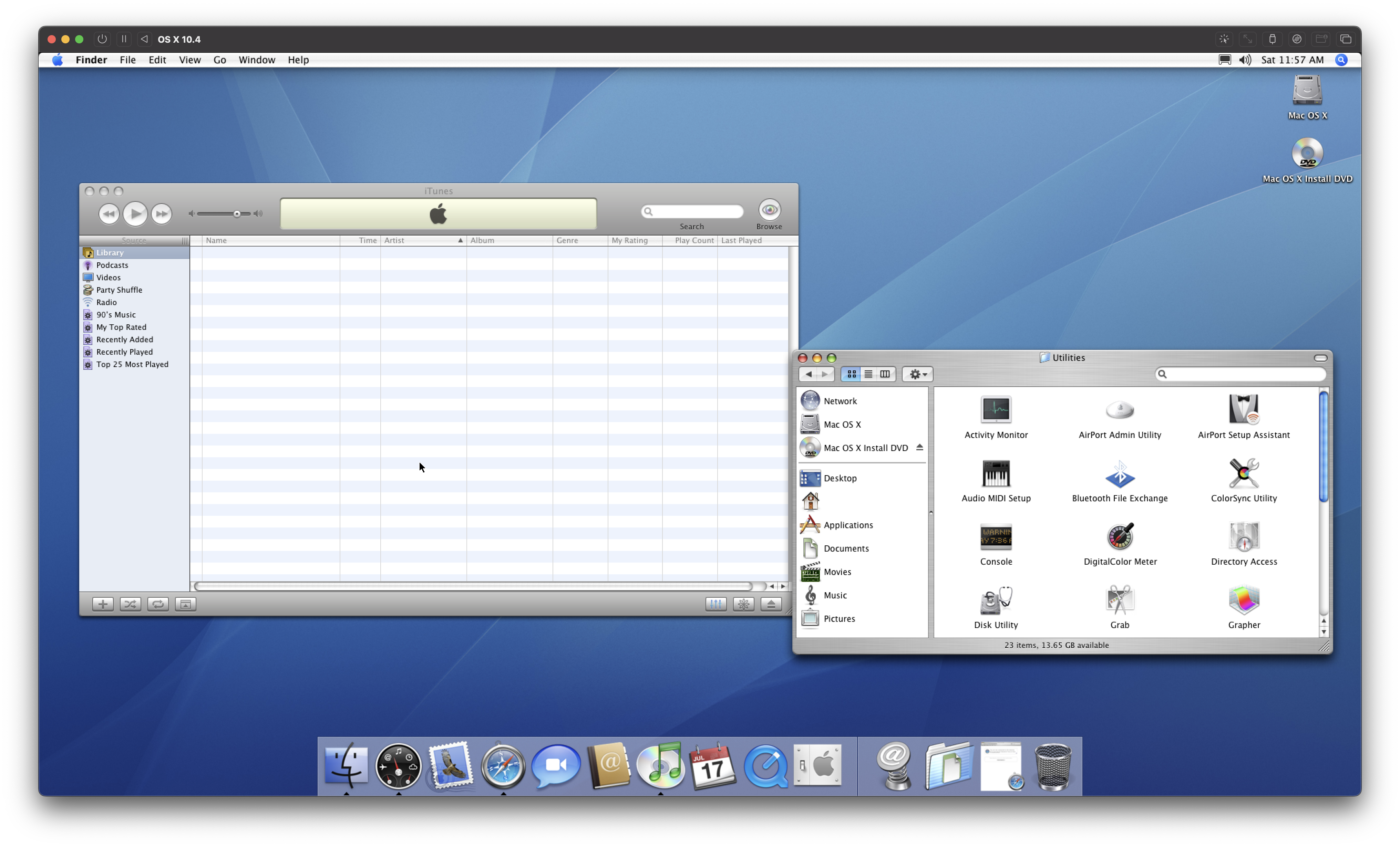Toggle shuffle in iTunes bottom bar

pos(130,604)
